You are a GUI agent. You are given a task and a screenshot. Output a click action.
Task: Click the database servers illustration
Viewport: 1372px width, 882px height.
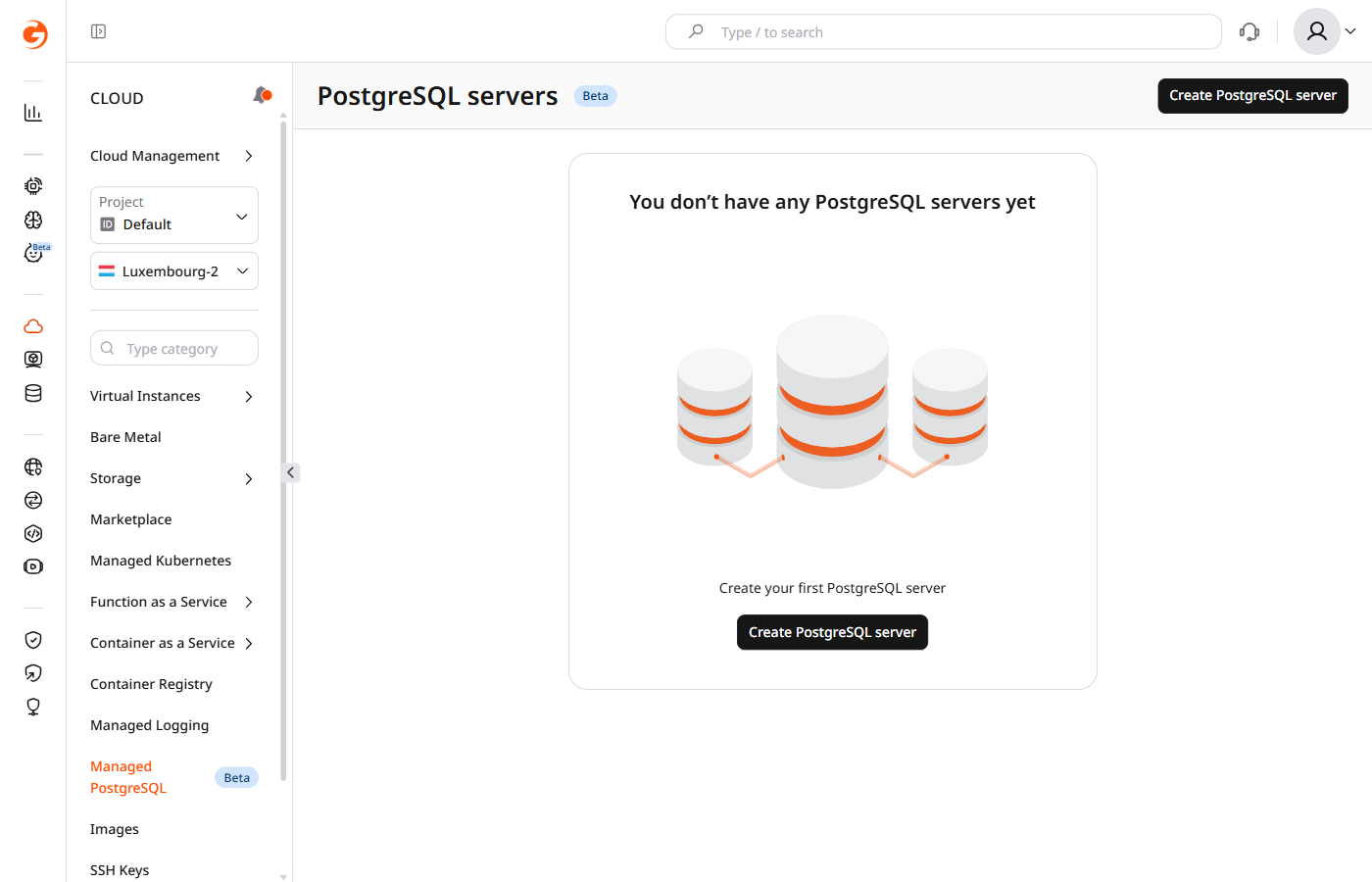click(832, 402)
